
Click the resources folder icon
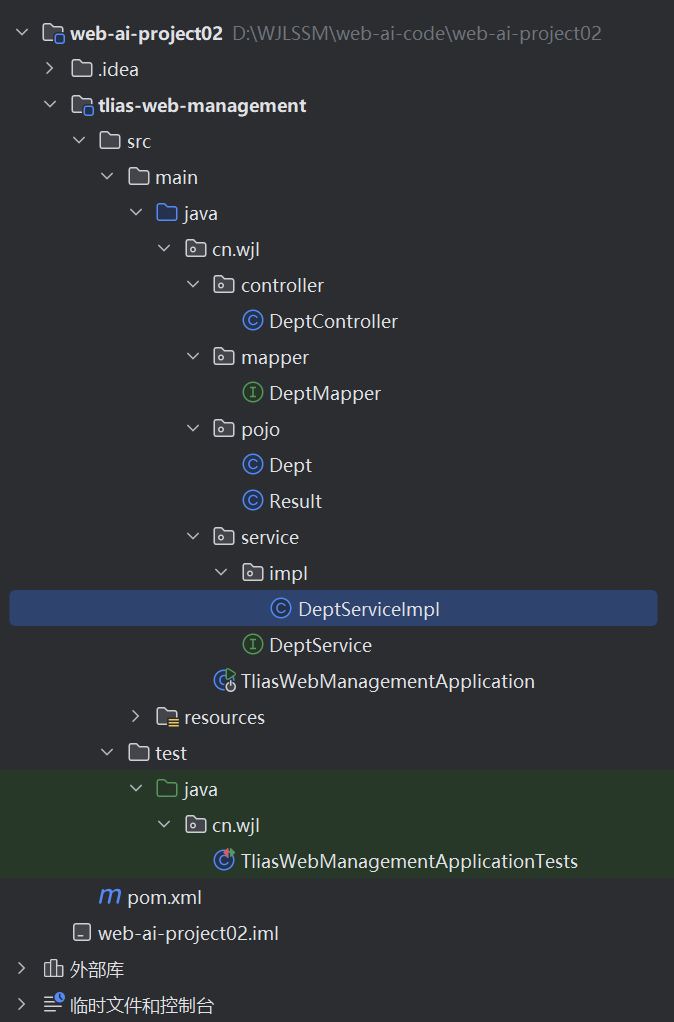[168, 717]
